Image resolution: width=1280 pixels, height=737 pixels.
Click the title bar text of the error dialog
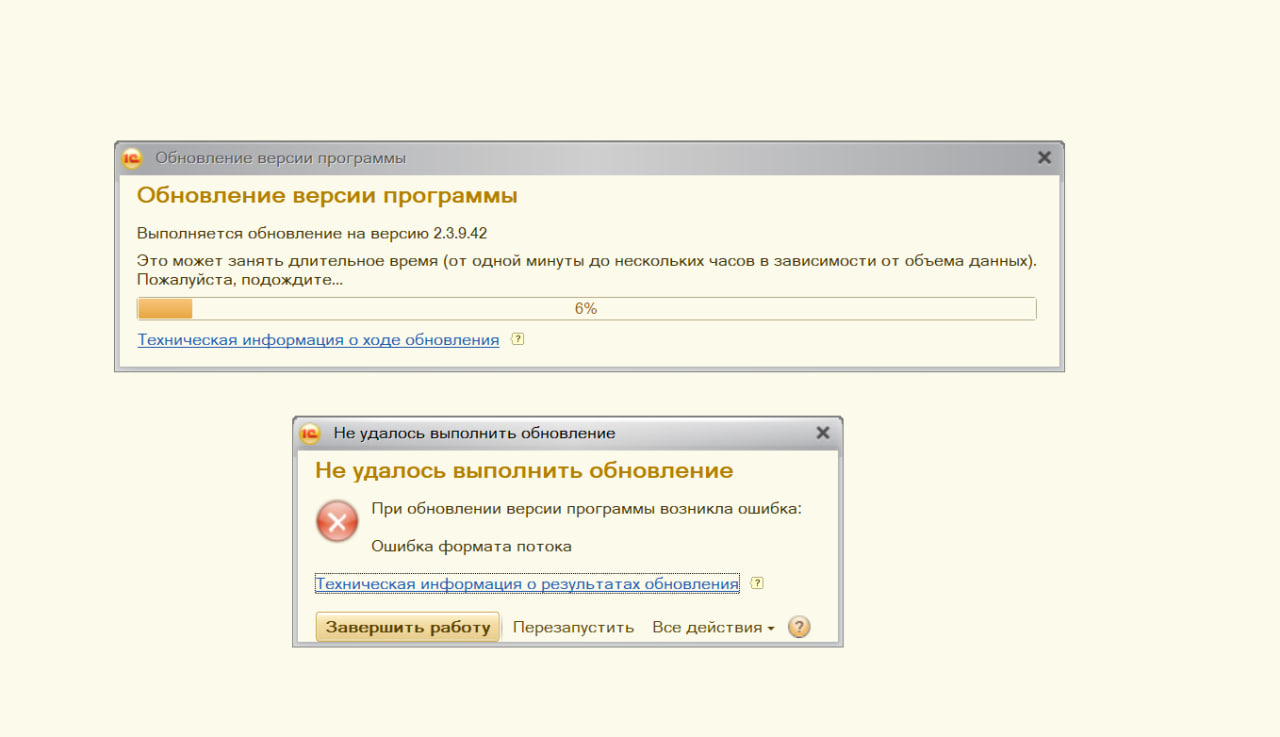click(474, 433)
